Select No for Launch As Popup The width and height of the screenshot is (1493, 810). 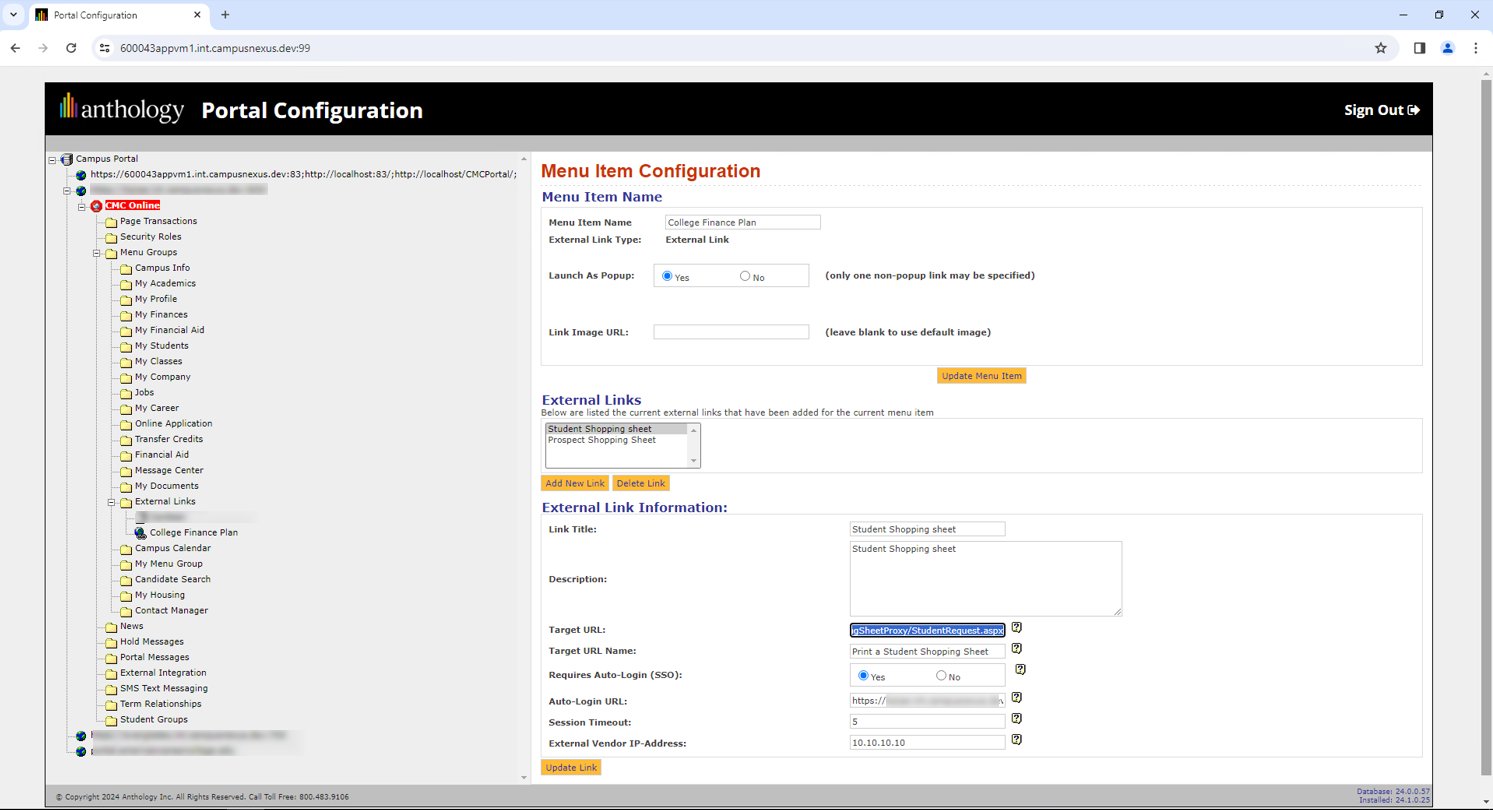tap(744, 275)
